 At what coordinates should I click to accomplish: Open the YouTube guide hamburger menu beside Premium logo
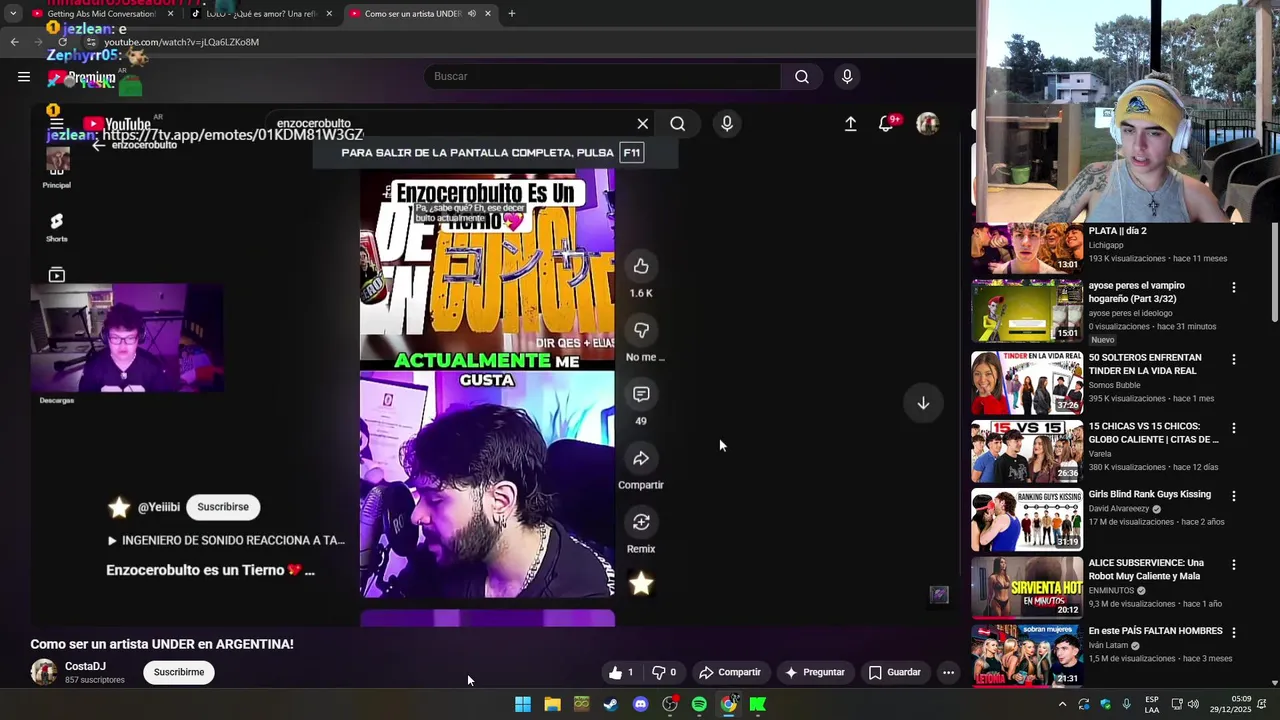point(24,77)
